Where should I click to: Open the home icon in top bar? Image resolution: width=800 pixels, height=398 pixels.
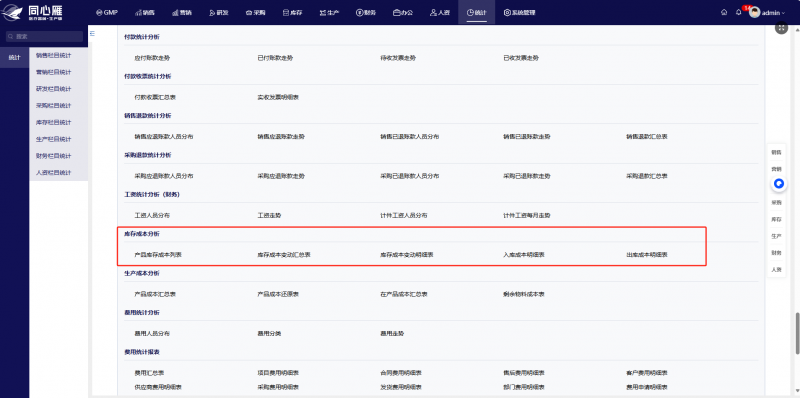pyautogui.click(x=724, y=12)
